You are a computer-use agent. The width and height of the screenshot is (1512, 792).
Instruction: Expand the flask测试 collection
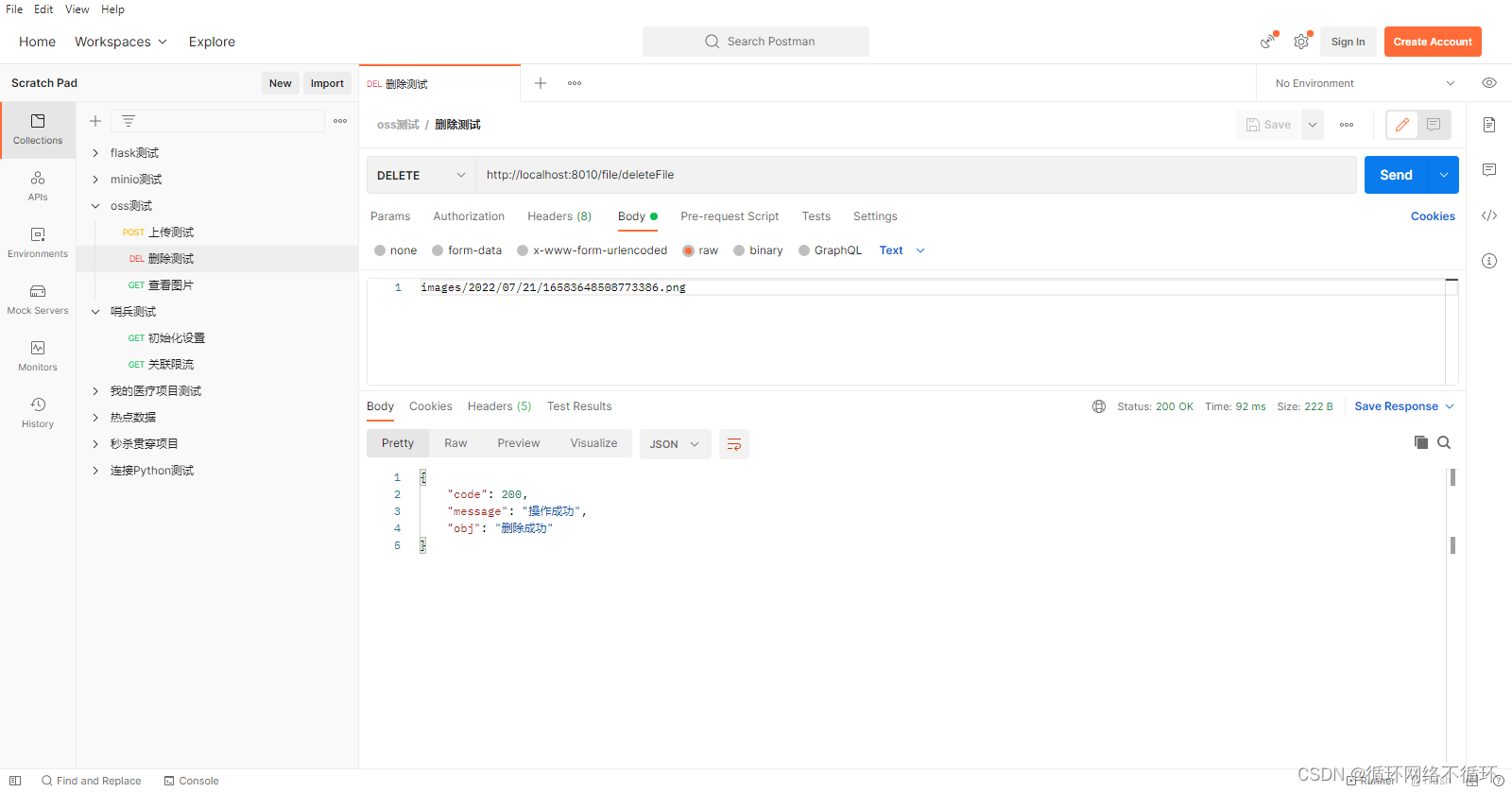[95, 153]
